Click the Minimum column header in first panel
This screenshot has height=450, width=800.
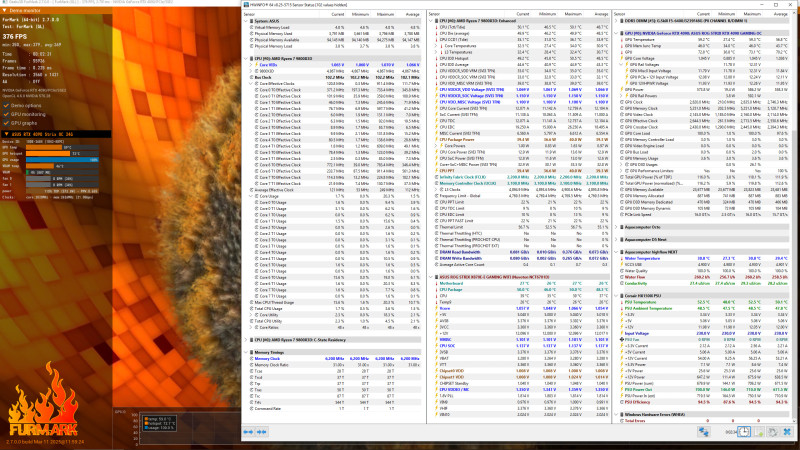point(360,14)
